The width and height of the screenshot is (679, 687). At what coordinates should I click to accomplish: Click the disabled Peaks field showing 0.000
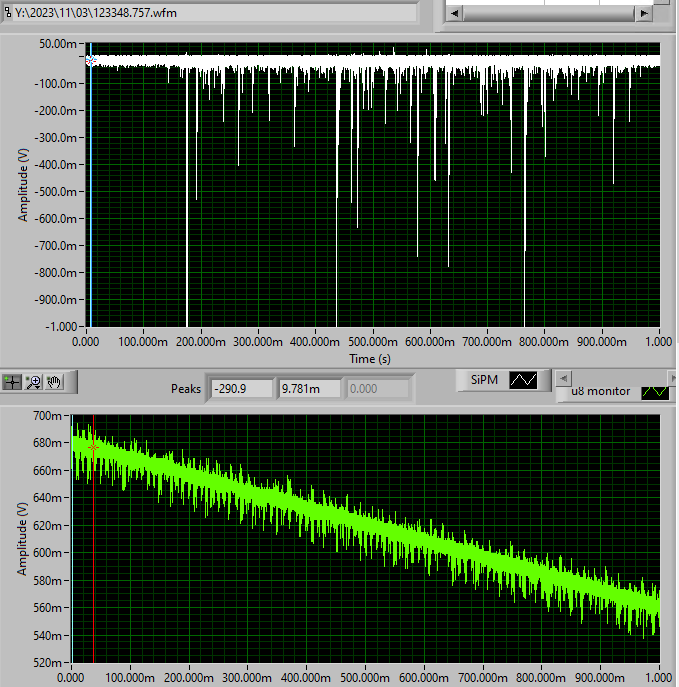[378, 389]
